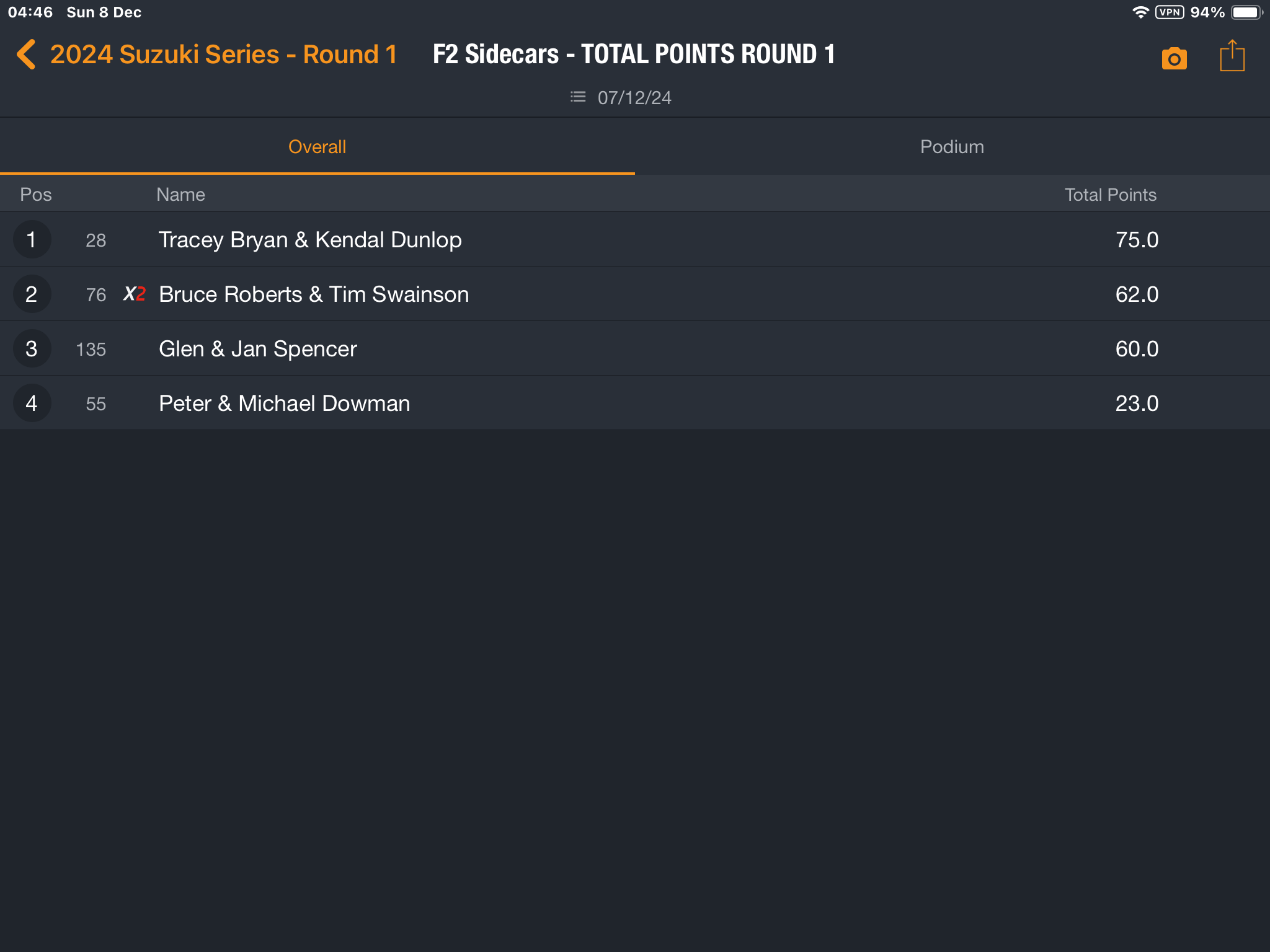Open the 07/12/24 date selector
Screen dimensions: 1270x952
(x=634, y=98)
